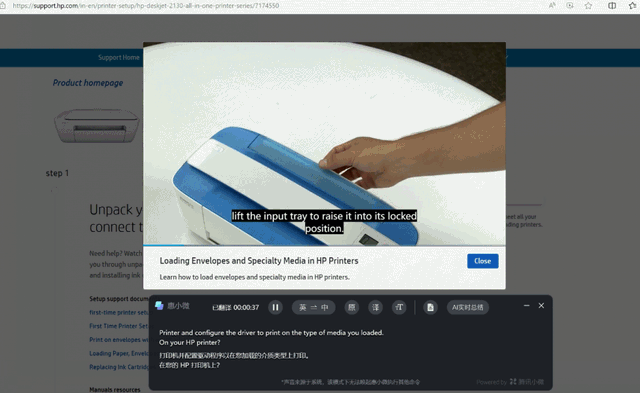Viewport: 640px width, 393px height.
Task: Click the site info lock icon left of the URL
Action: click(3, 6)
